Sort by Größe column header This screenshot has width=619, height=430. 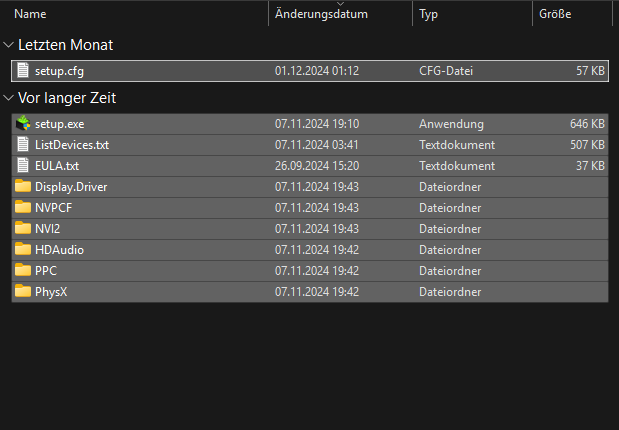point(555,15)
